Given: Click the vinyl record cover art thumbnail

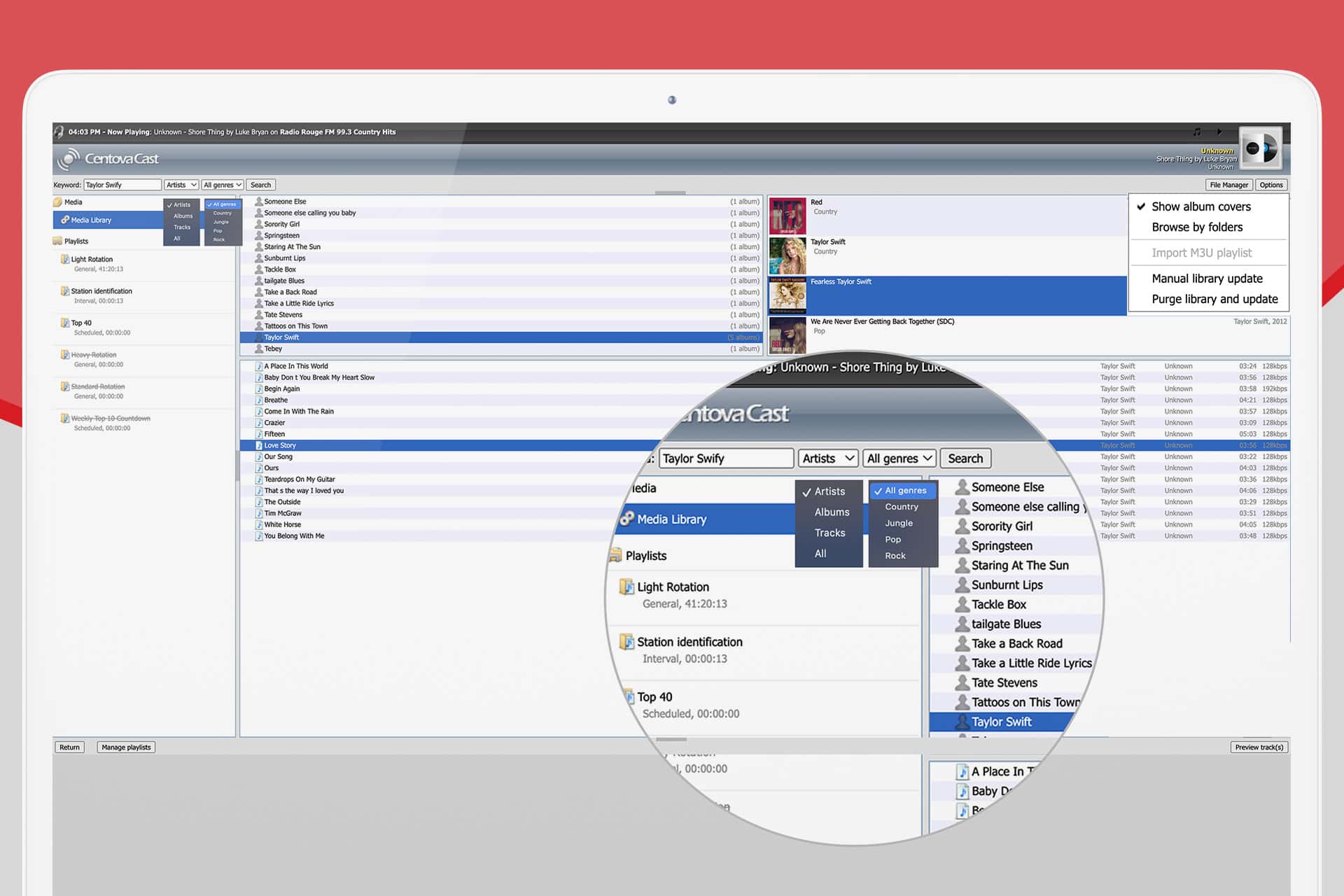Looking at the screenshot, I should coord(1261,148).
